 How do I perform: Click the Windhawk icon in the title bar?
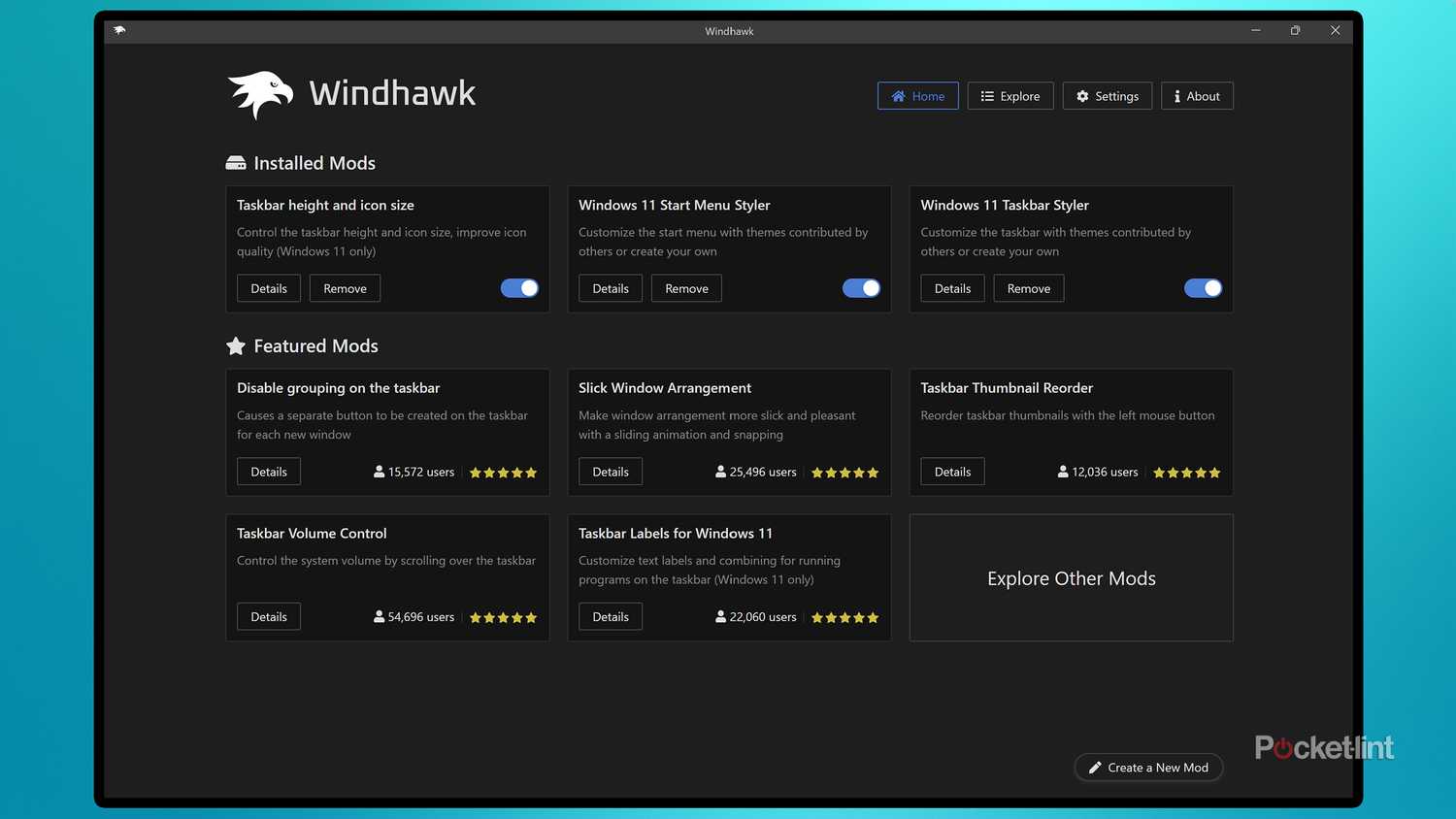click(x=118, y=30)
